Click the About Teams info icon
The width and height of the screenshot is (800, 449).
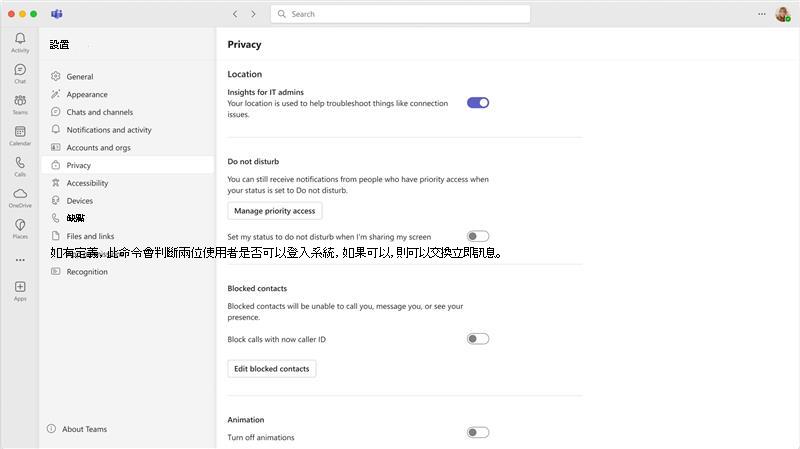(52, 429)
